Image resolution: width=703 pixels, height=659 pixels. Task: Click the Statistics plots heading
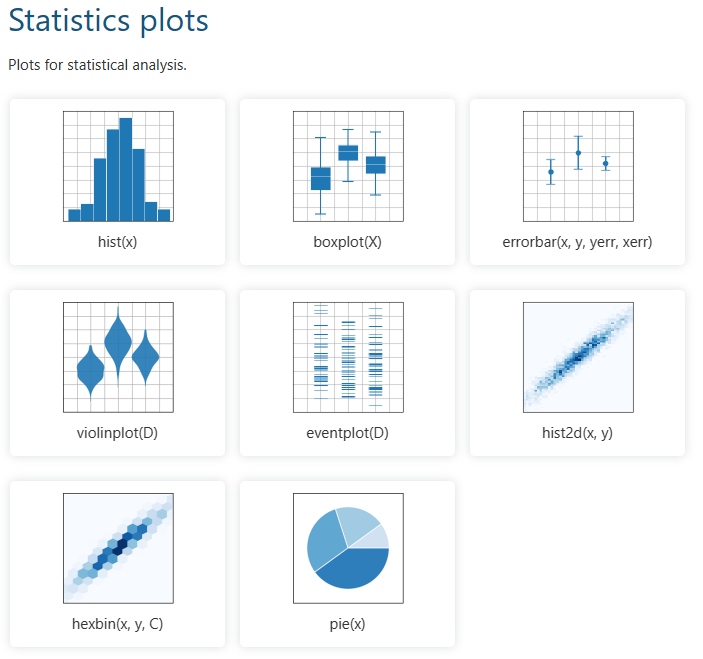[109, 20]
